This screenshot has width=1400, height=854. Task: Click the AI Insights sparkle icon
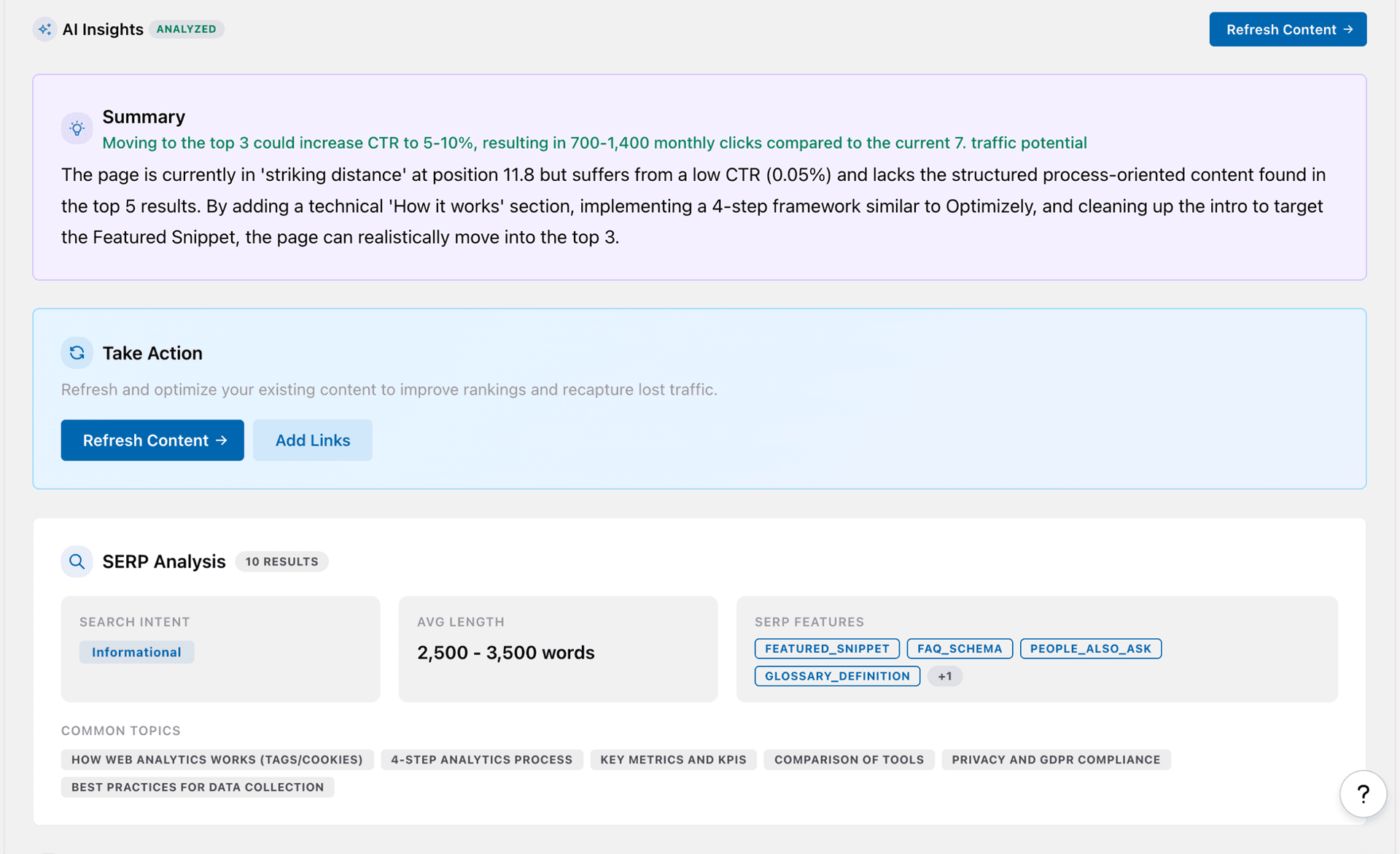pyautogui.click(x=45, y=29)
